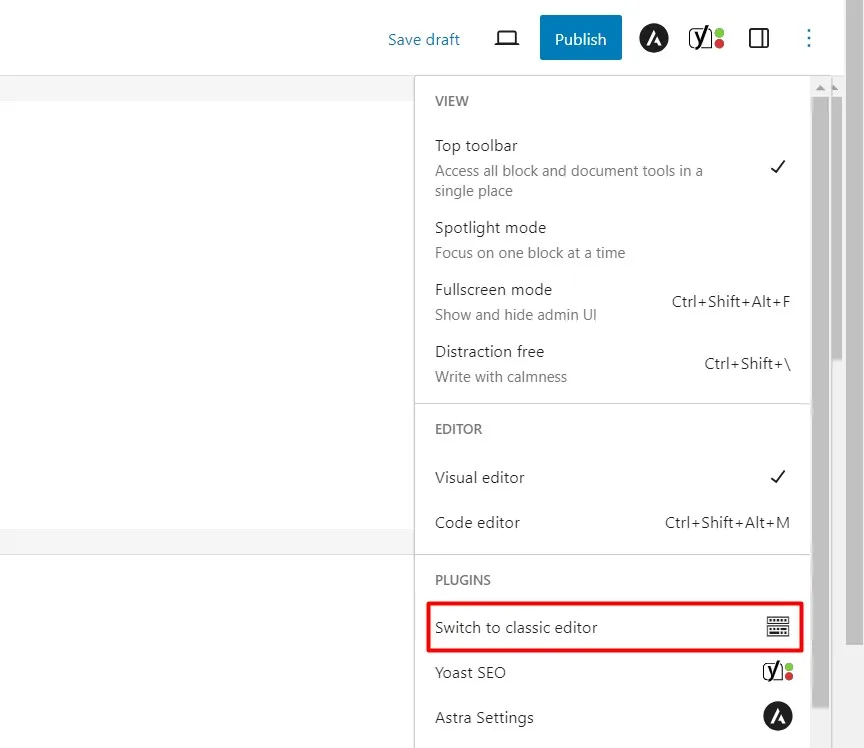This screenshot has width=864, height=748.
Task: Click keyboard icon beside classic editor
Action: (x=777, y=627)
